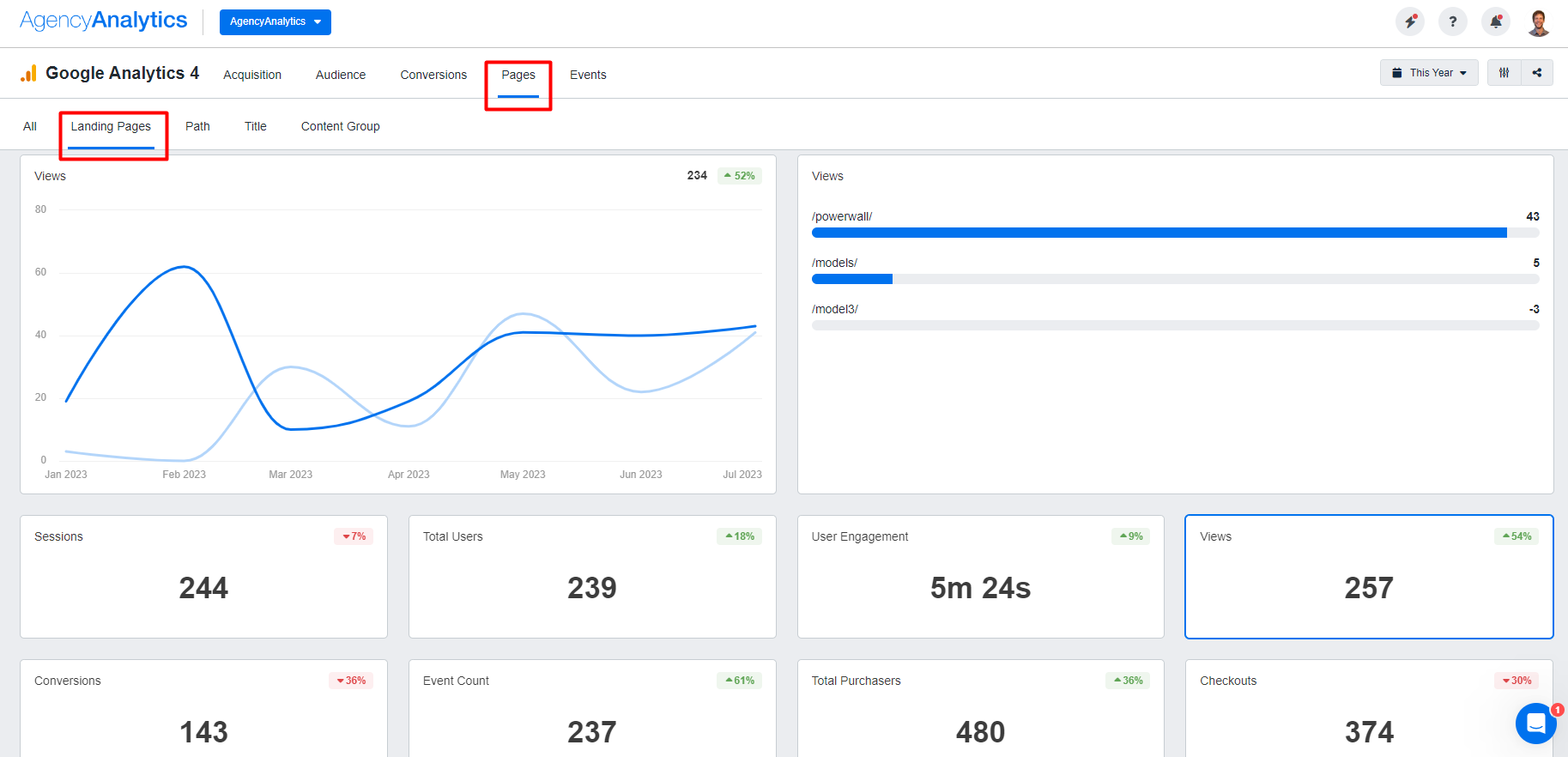
Task: Click the /models/ views bar
Action: point(1175,279)
